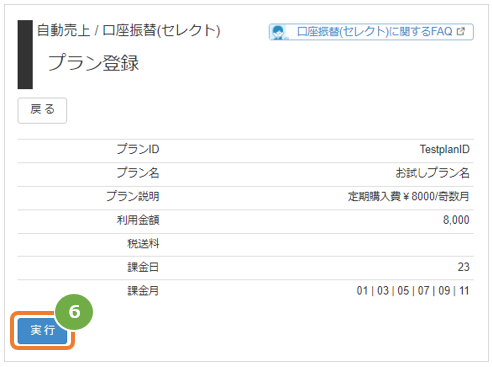Viewport: 493px width, 367px height.
Task: Click the 利用金額 row label
Action: click(138, 220)
